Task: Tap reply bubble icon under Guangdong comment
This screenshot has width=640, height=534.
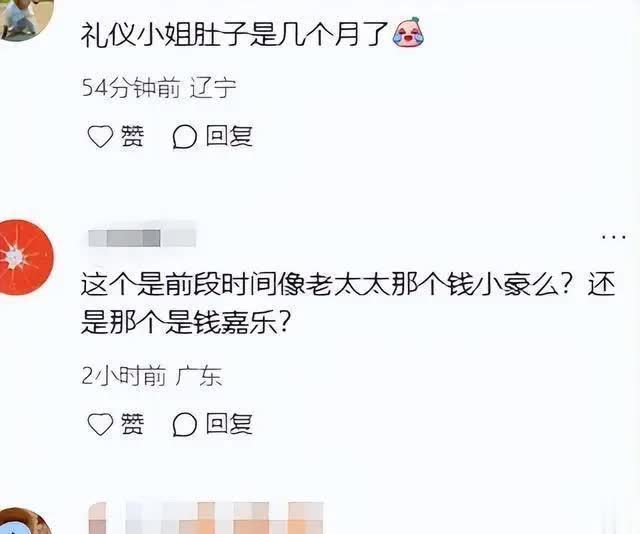Action: coord(185,424)
